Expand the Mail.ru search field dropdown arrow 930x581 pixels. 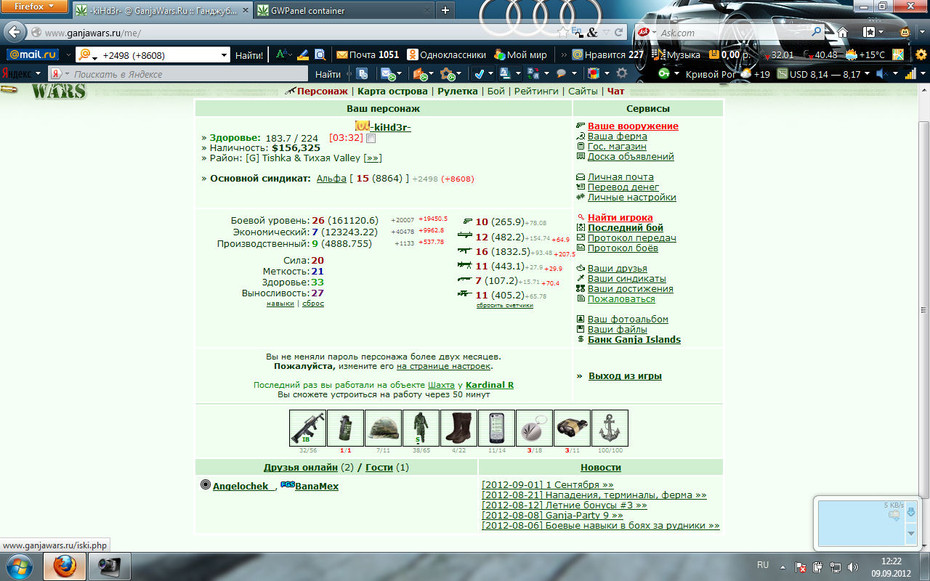(x=224, y=55)
